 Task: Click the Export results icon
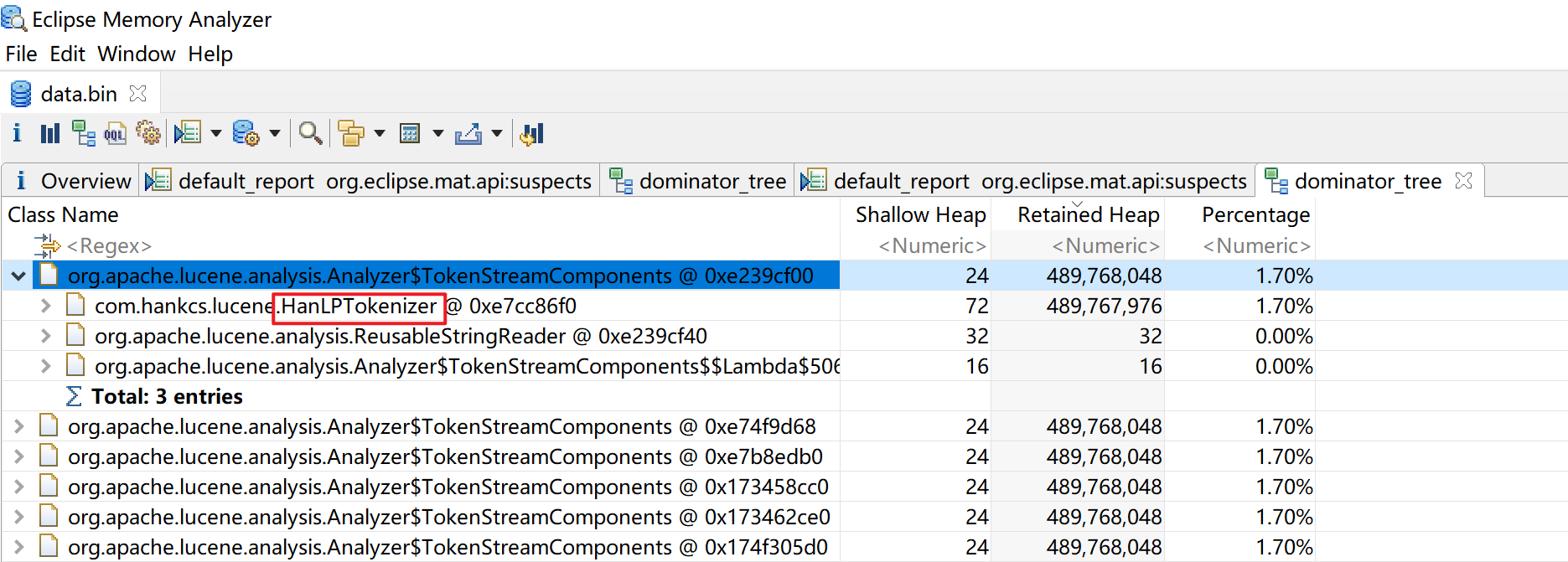click(468, 133)
